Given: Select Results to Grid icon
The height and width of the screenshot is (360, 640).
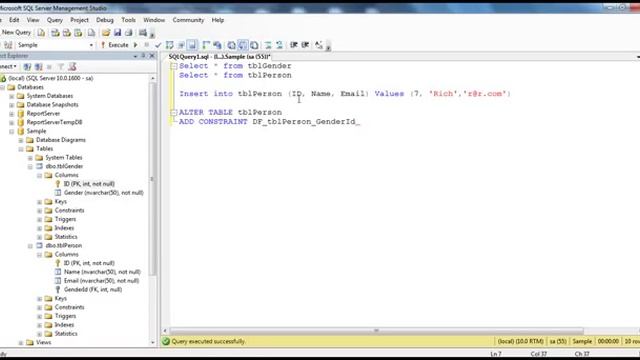Looking at the screenshot, I should click(243, 45).
